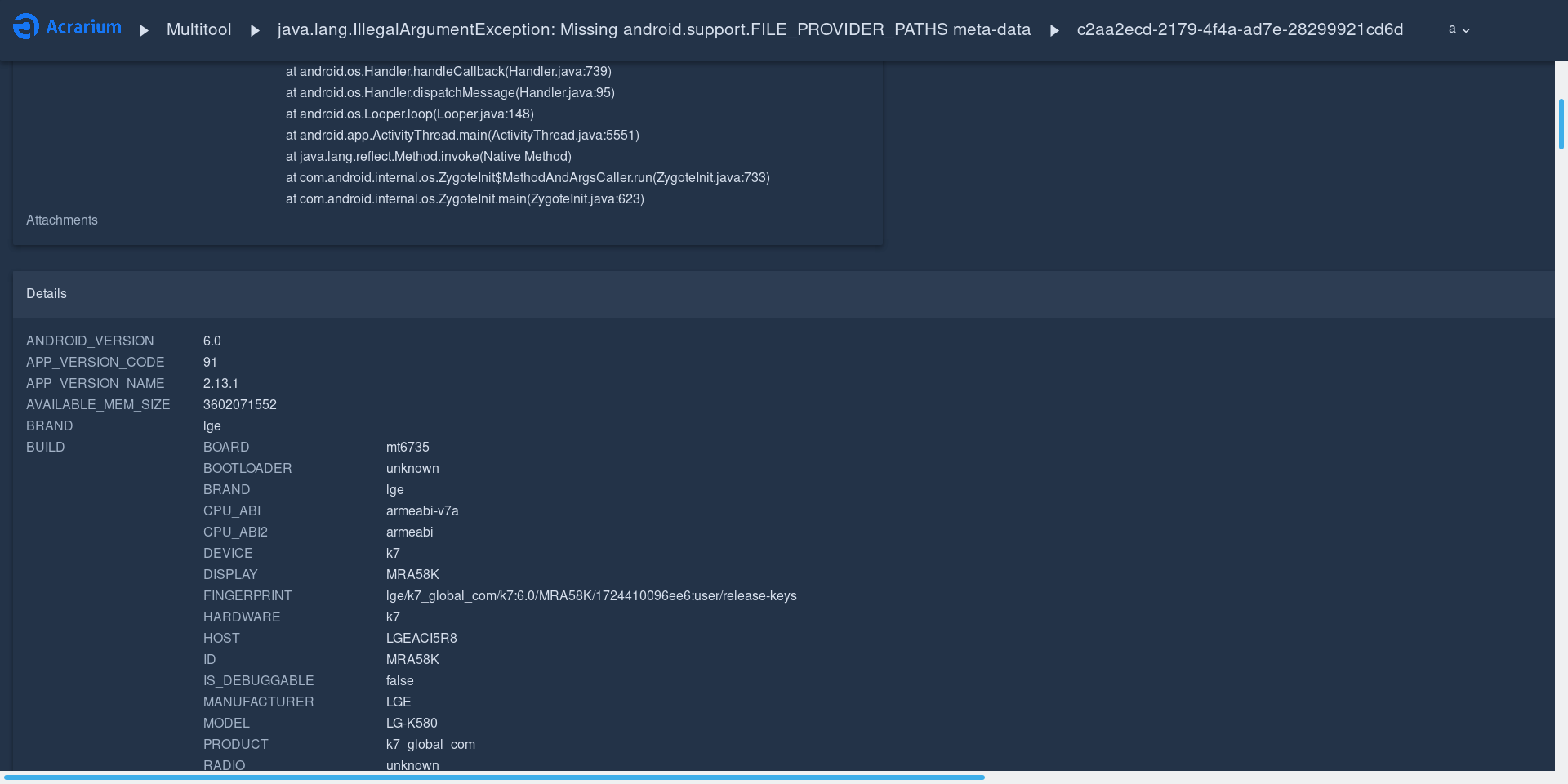
Task: Select the CPU_ABI value armeabi-v7a
Action: click(x=422, y=511)
